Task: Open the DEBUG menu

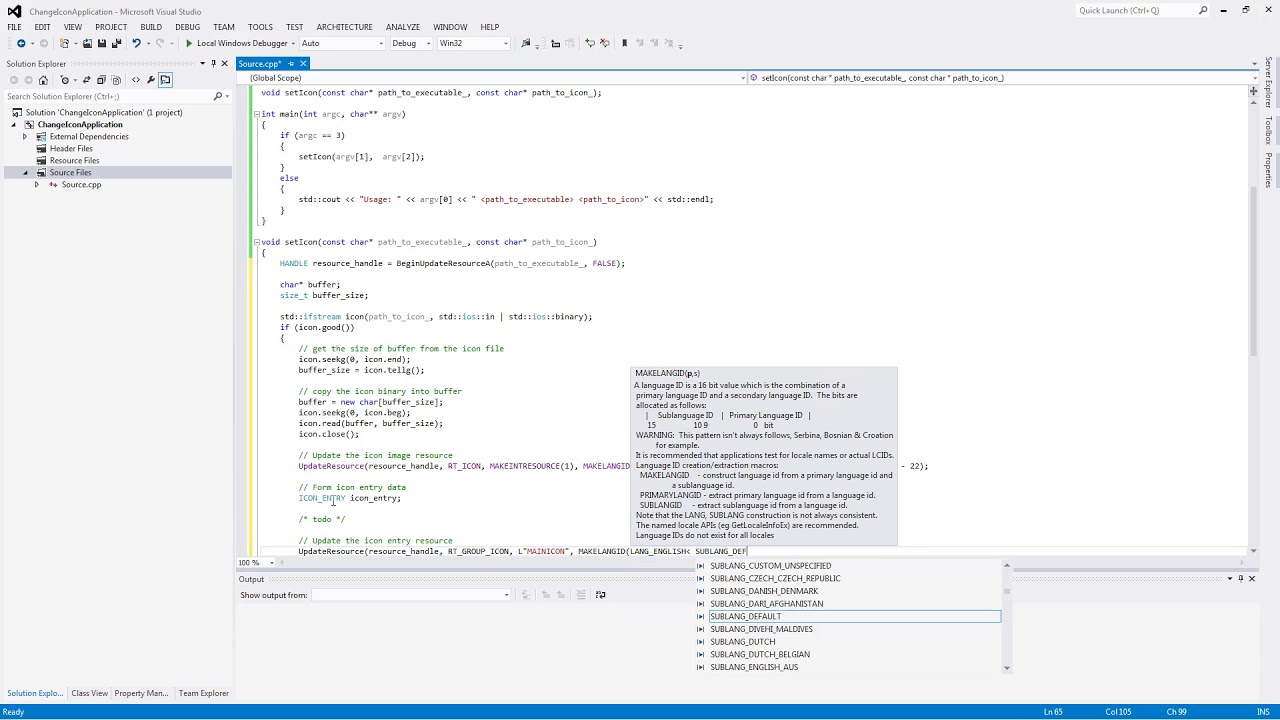Action: pyautogui.click(x=187, y=27)
